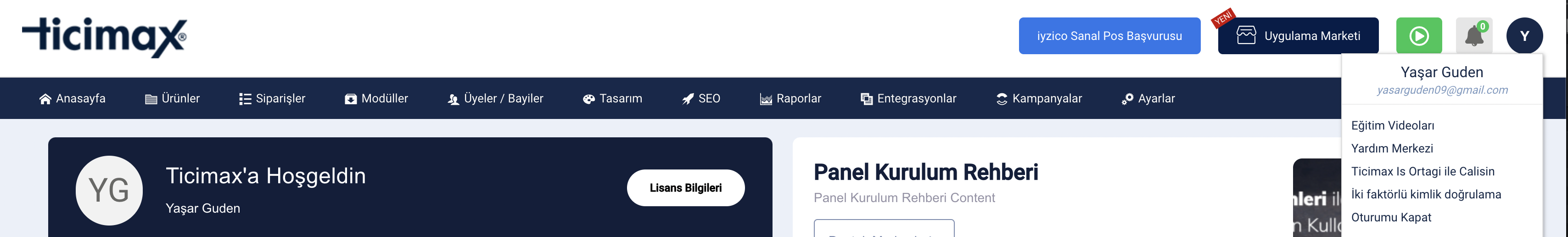Click the user avatar labeled Y
The image size is (1568, 237).
(1524, 36)
